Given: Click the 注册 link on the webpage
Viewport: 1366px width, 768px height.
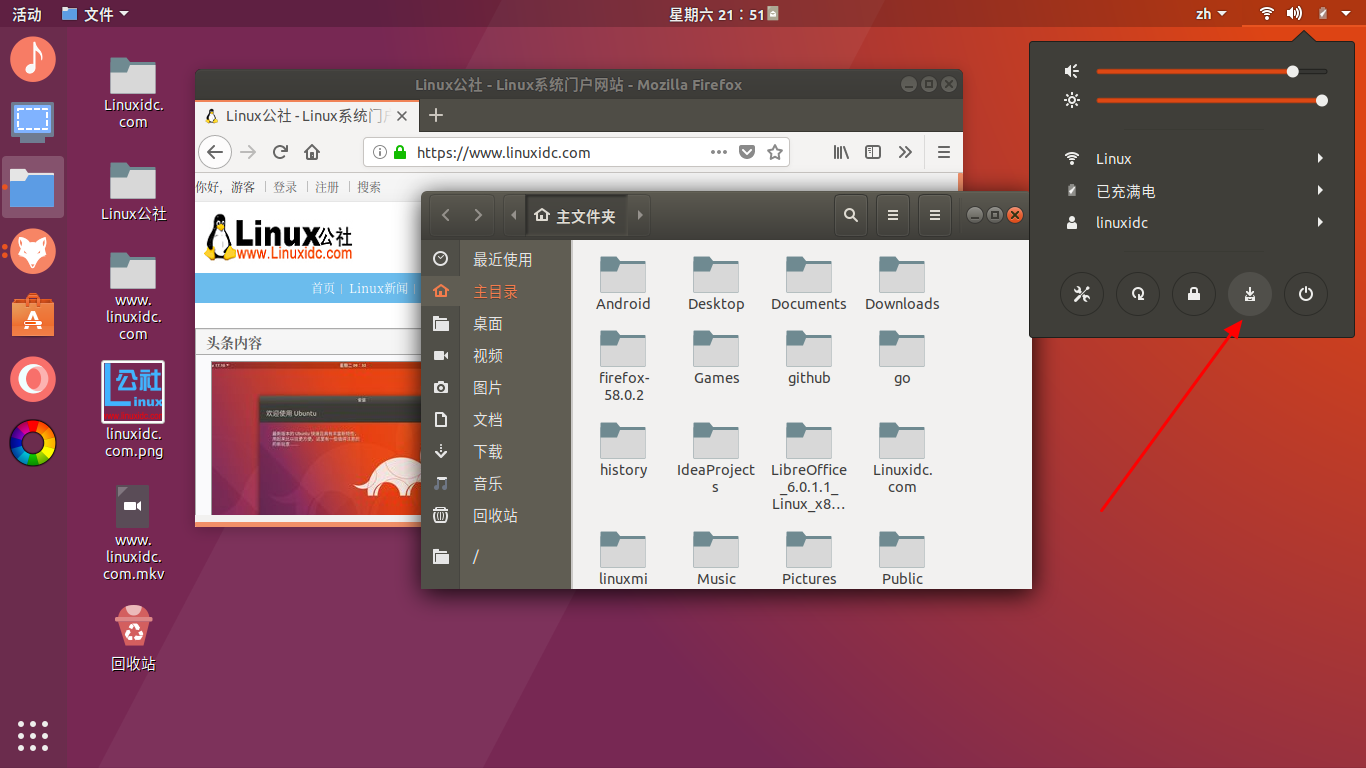Looking at the screenshot, I should click(327, 186).
